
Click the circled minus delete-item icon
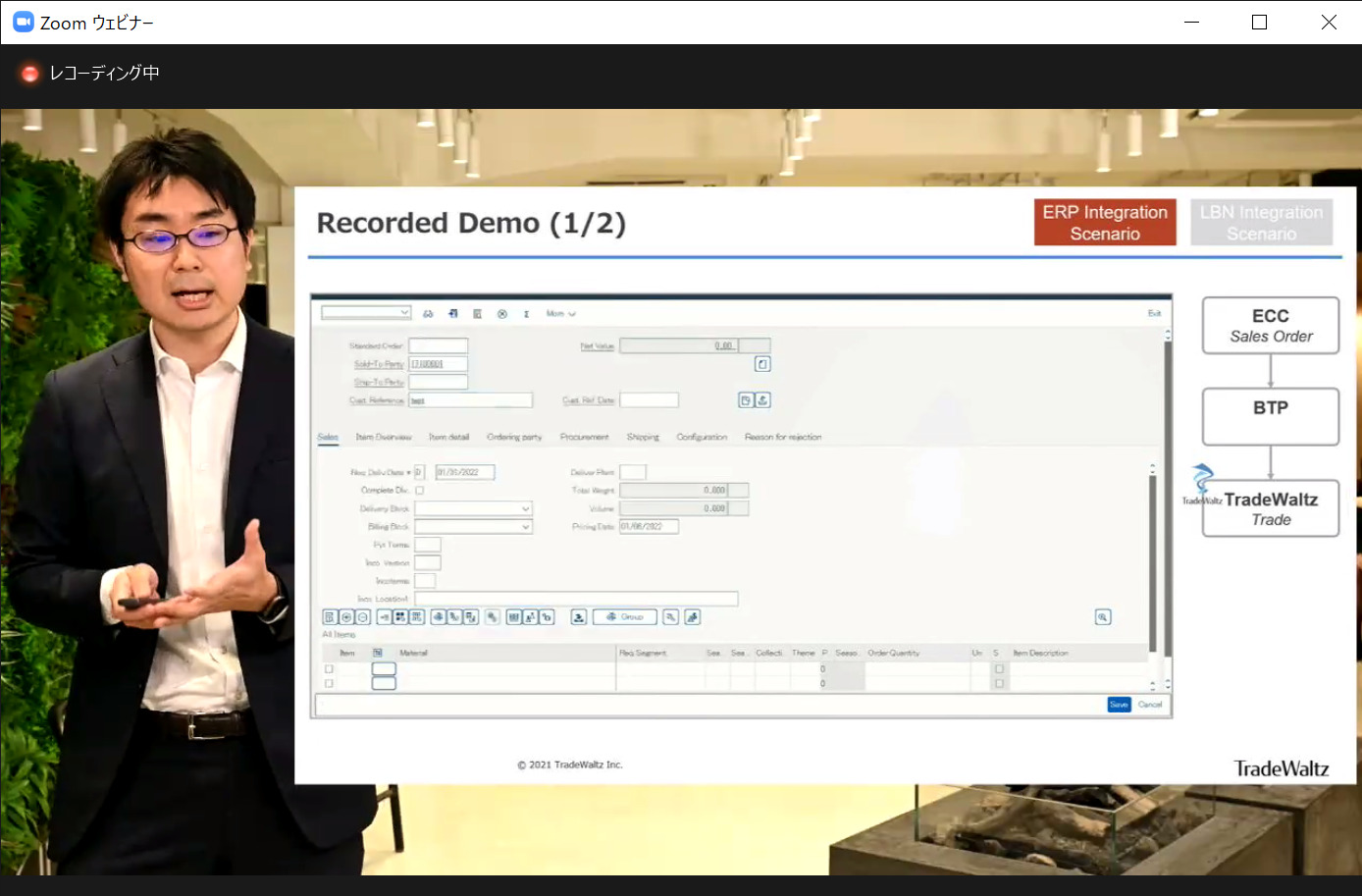363,617
